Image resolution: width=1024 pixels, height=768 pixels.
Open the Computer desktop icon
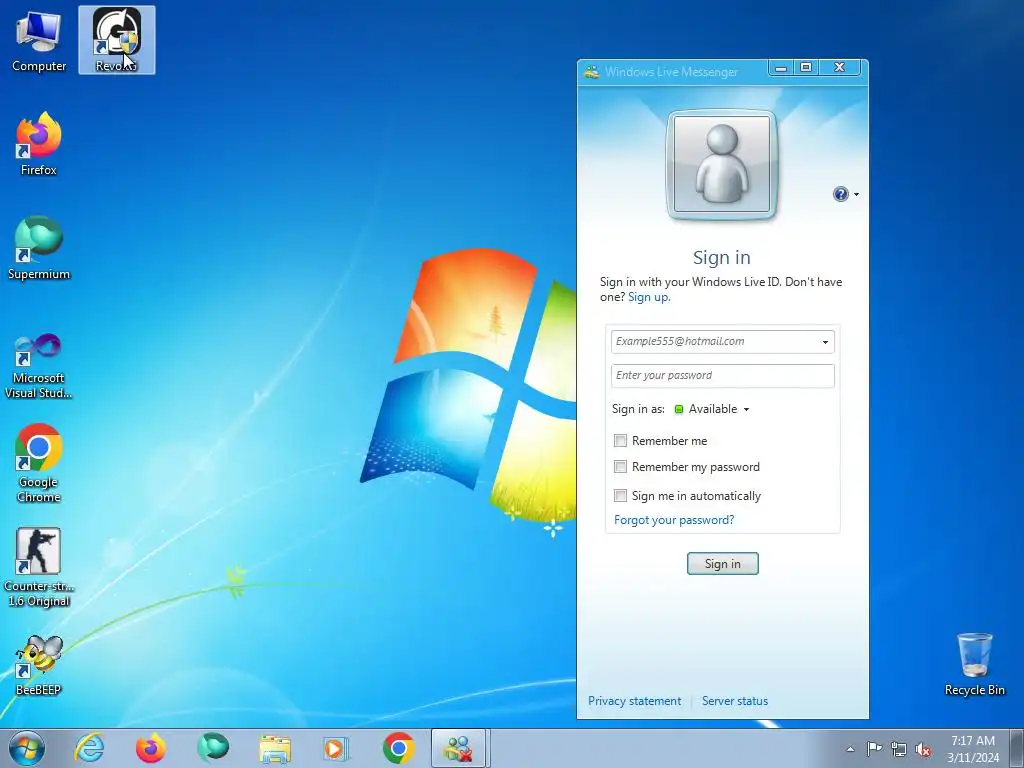coord(39,40)
